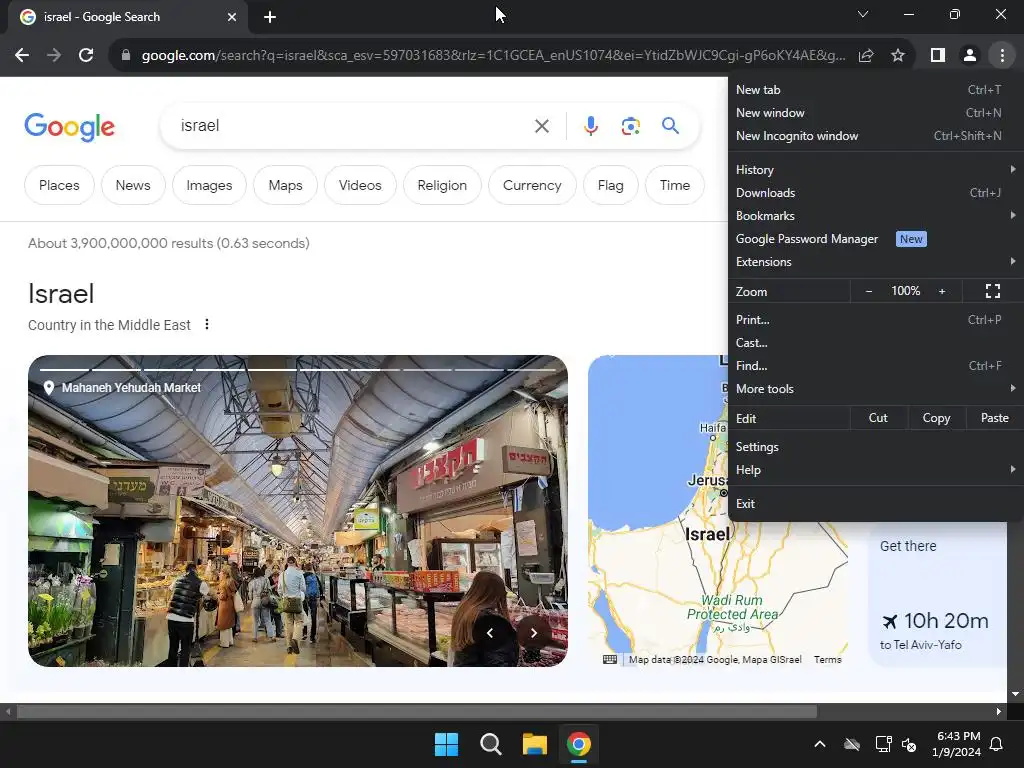
Task: Choose Print... in the menu
Action: [875, 320]
